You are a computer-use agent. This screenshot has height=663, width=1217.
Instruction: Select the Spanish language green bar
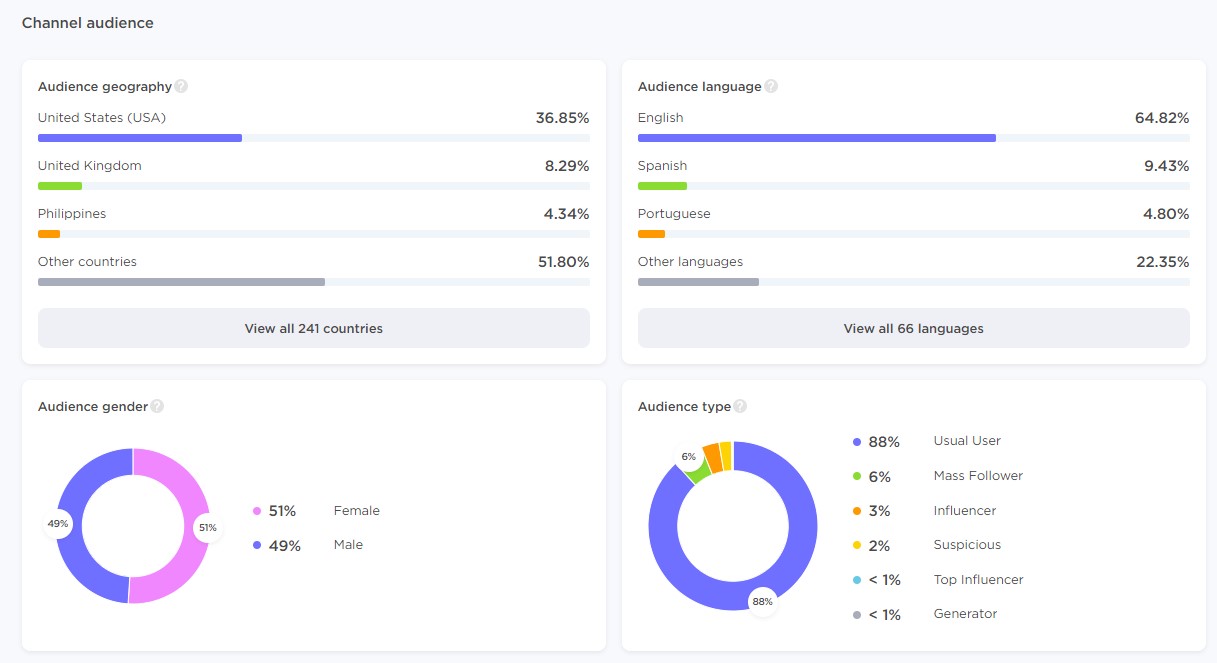point(662,186)
